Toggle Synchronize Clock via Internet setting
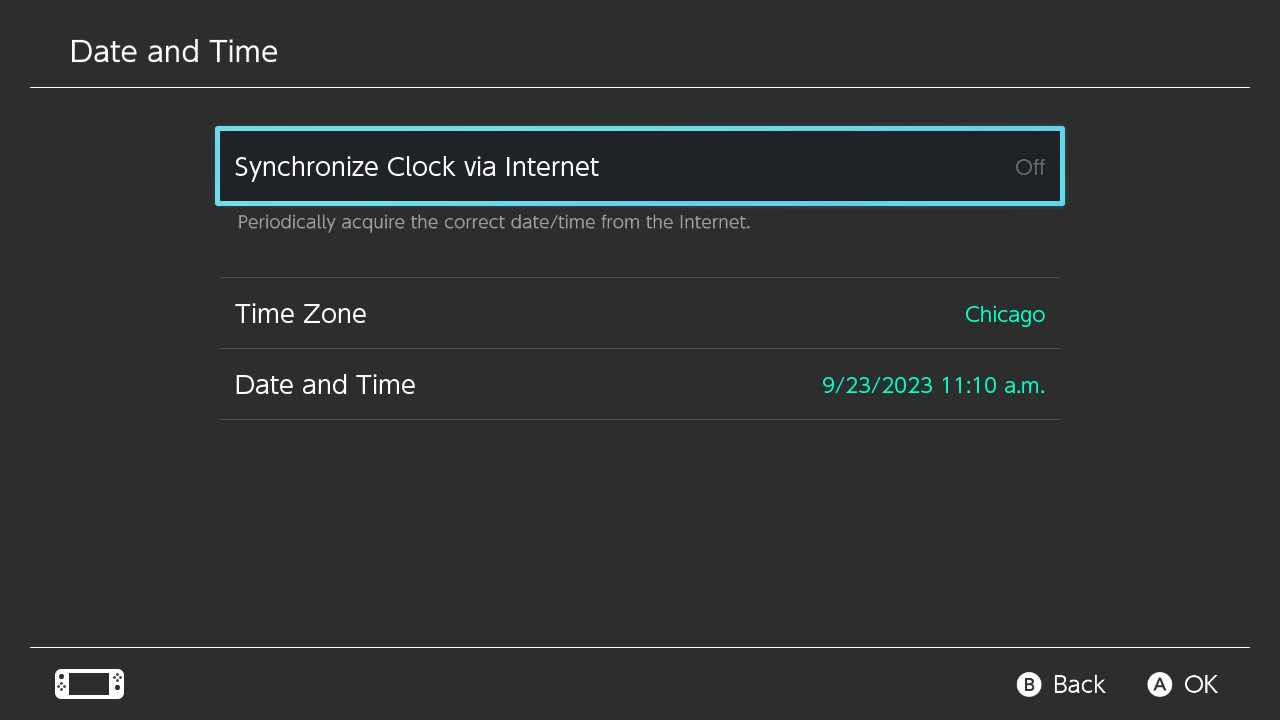Viewport: 1280px width, 720px height. [x=640, y=167]
